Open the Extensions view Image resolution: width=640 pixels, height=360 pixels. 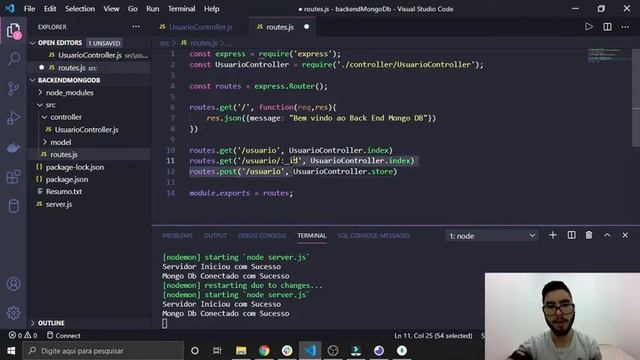coord(13,177)
